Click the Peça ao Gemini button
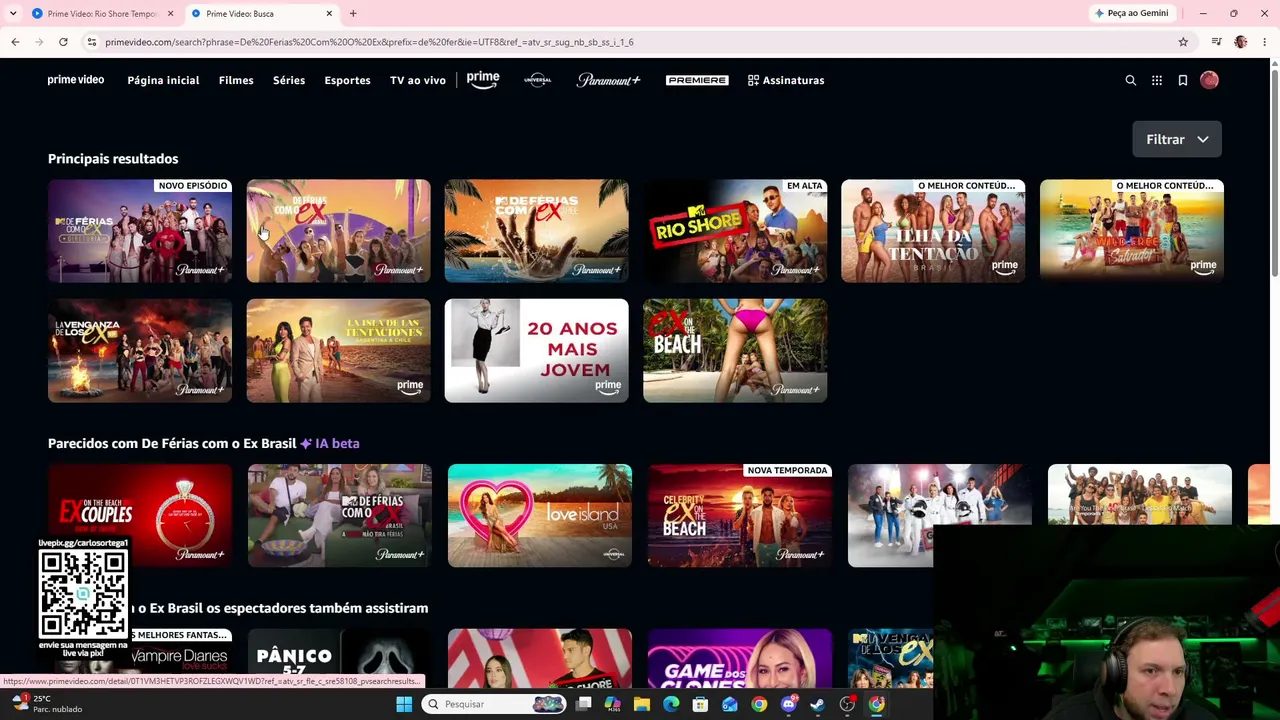 (1132, 13)
